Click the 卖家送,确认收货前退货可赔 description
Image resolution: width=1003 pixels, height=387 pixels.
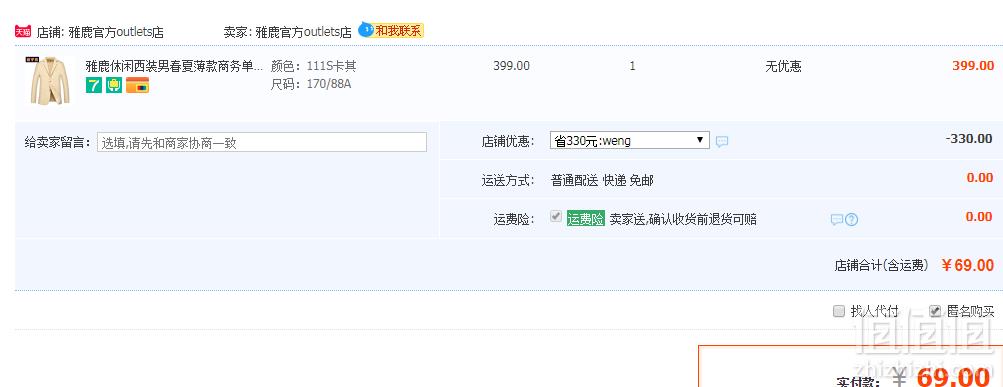(683, 220)
